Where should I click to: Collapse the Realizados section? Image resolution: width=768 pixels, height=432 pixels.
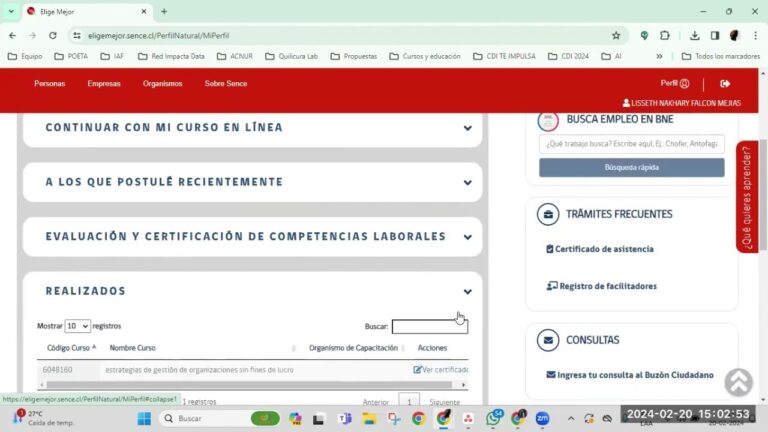(x=468, y=291)
